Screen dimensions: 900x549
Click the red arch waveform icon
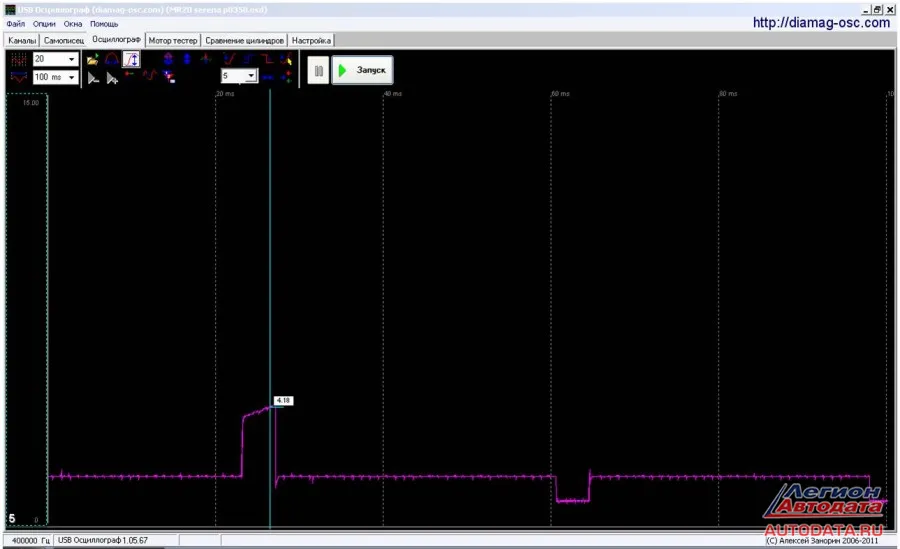tap(112, 59)
